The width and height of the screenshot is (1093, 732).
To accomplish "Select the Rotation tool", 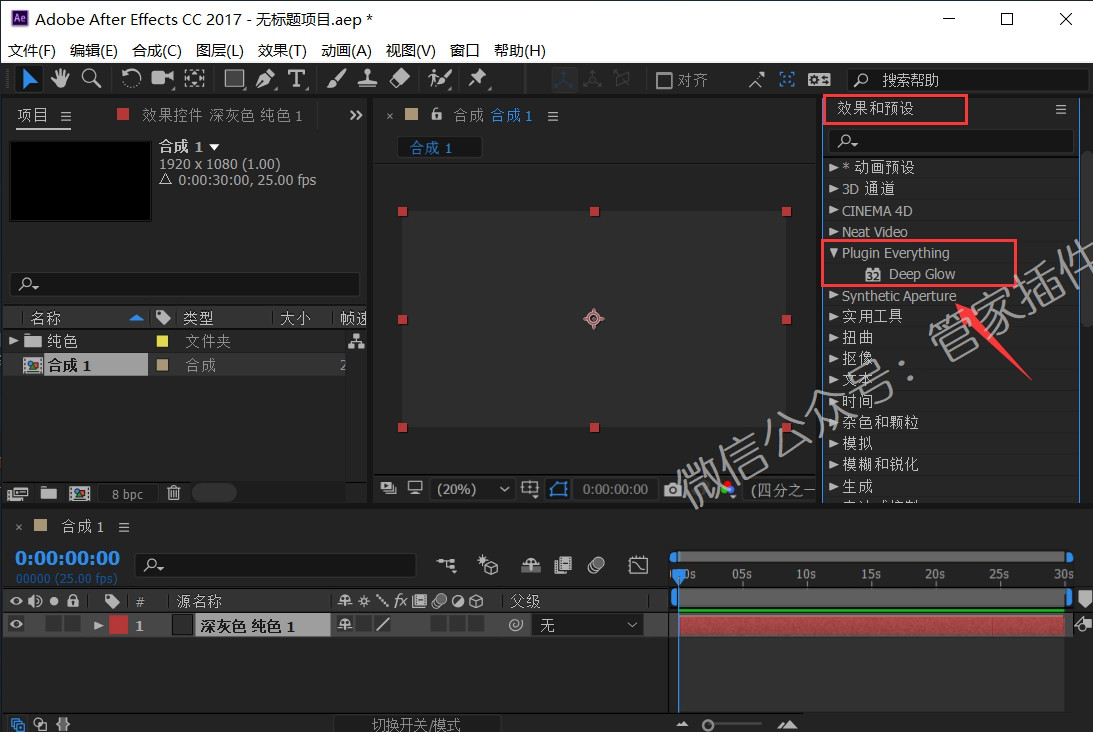I will 131,79.
